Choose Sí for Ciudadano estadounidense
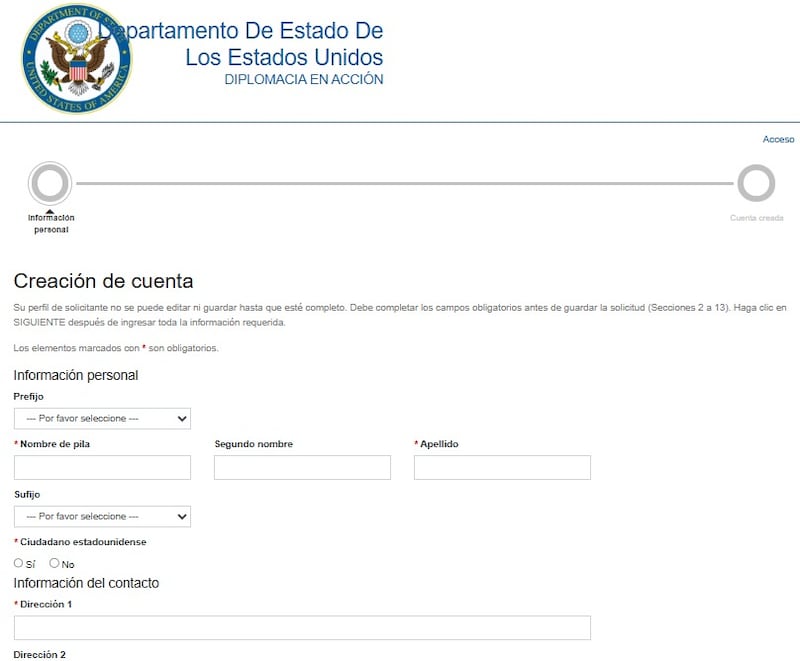Viewport: 800px width, 661px height. tap(19, 563)
